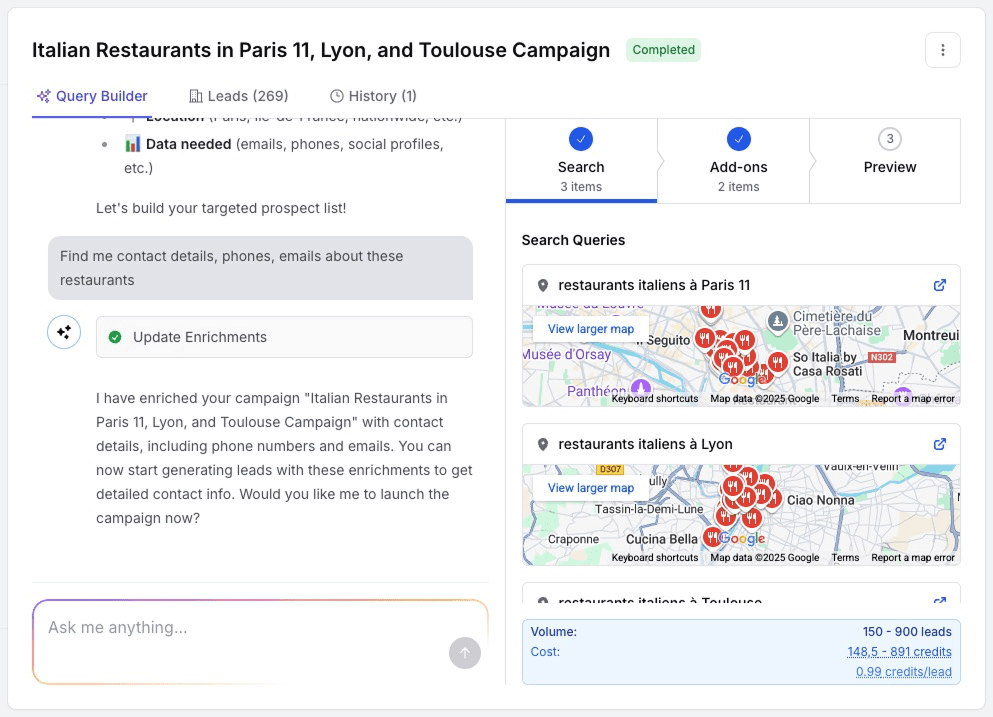The height and width of the screenshot is (717, 993).
Task: Click the blue checkmark on the Search step
Action: coord(581,139)
